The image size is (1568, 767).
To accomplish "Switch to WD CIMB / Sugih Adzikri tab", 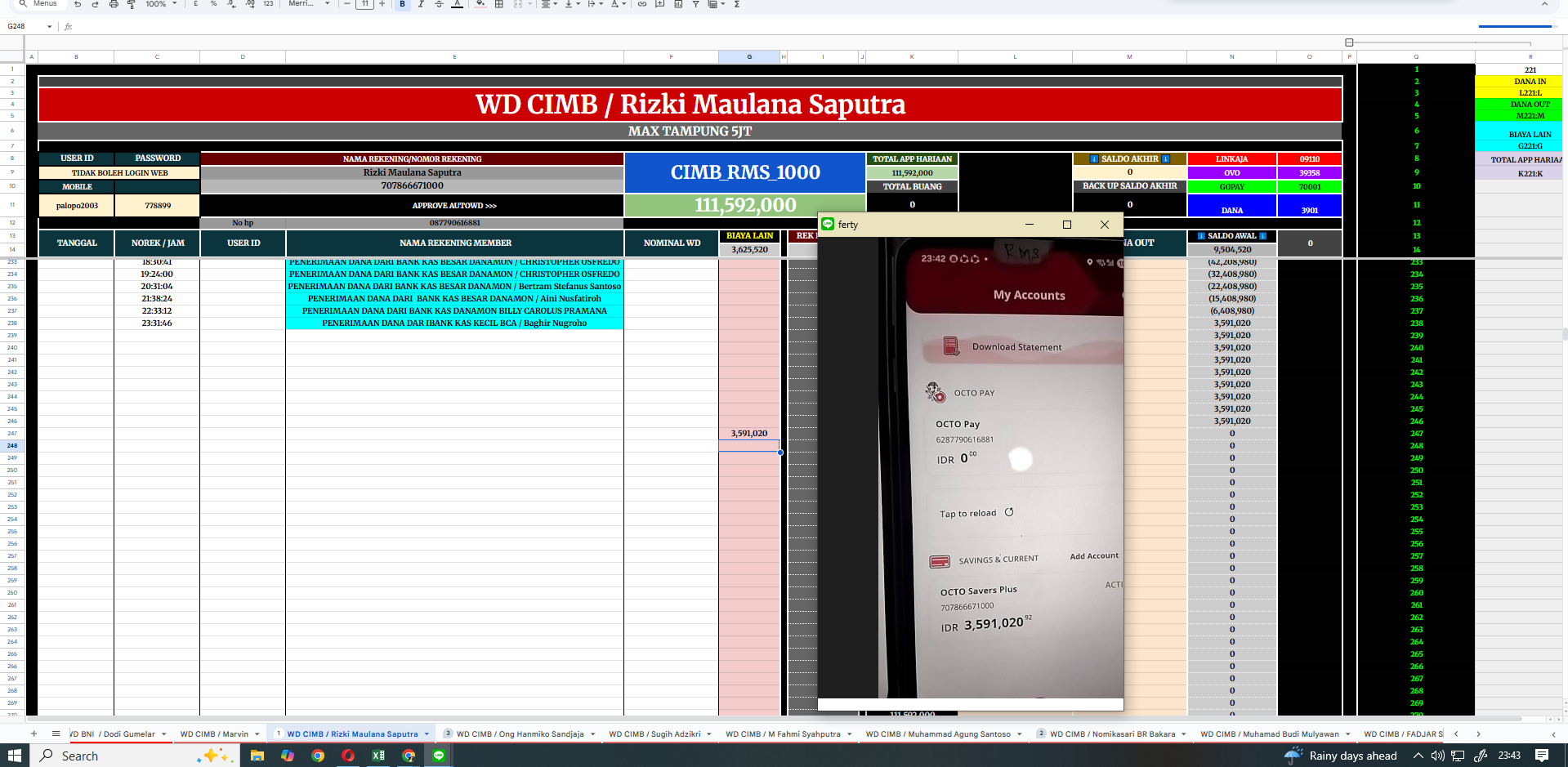I will pyautogui.click(x=654, y=734).
